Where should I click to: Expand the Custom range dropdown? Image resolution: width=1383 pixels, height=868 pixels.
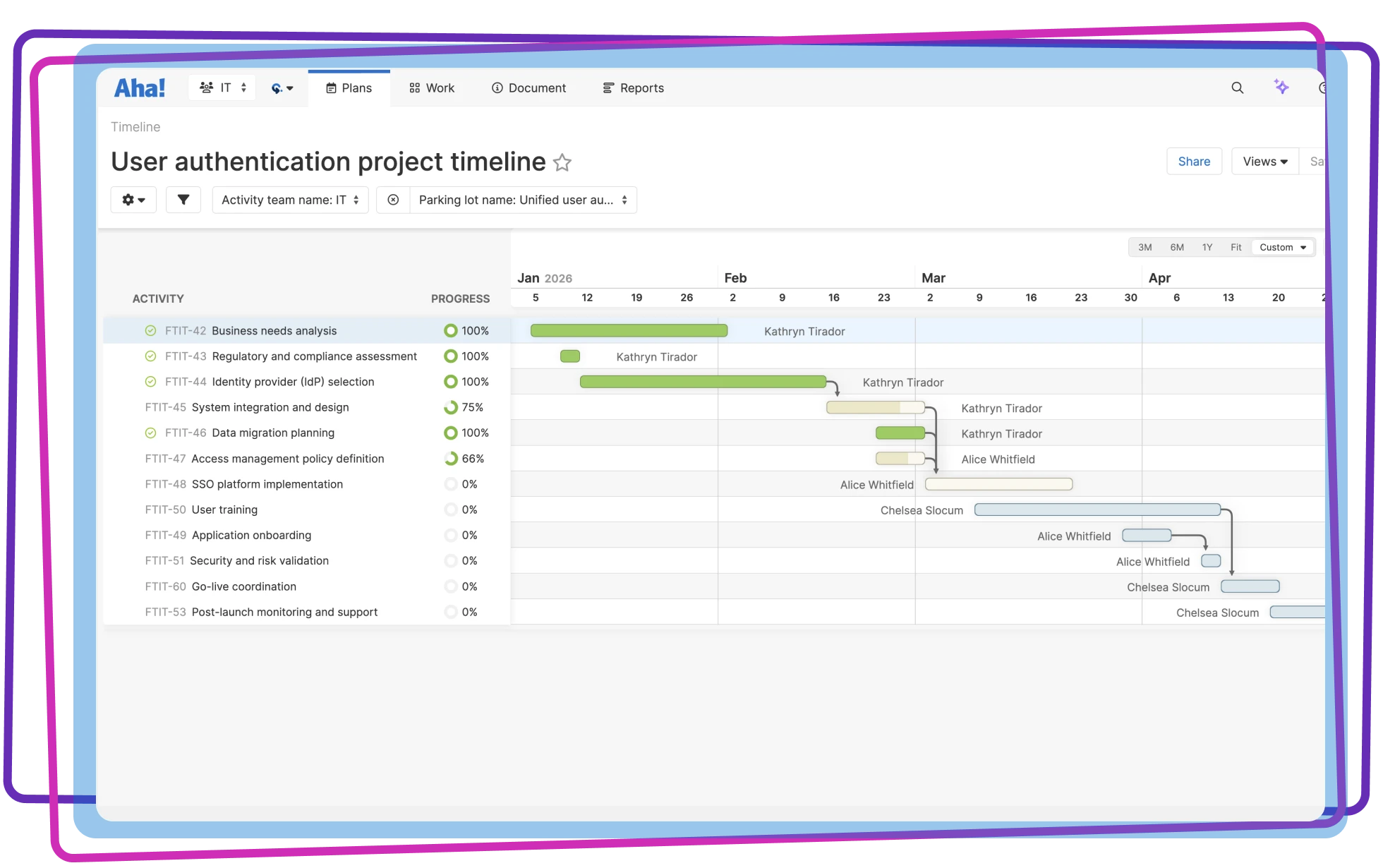pyautogui.click(x=1283, y=247)
